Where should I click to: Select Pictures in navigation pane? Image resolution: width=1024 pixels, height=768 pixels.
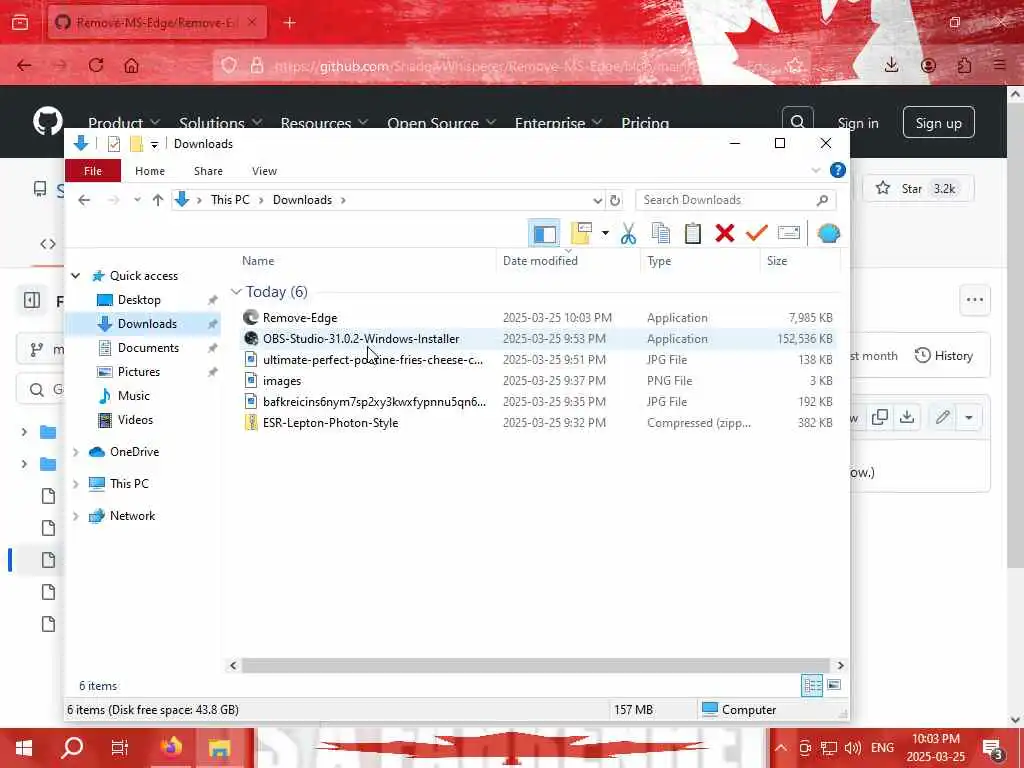(x=138, y=372)
